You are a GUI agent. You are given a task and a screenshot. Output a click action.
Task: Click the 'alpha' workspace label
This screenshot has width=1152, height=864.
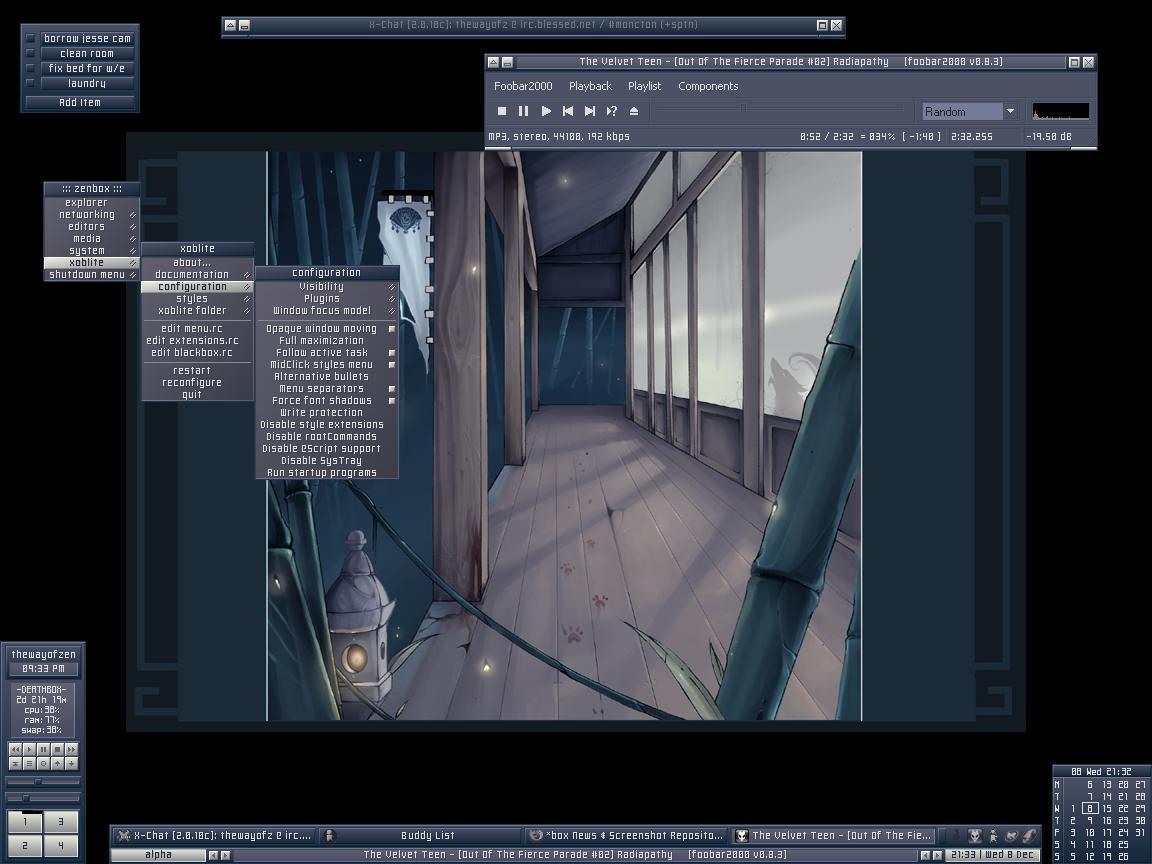(158, 854)
